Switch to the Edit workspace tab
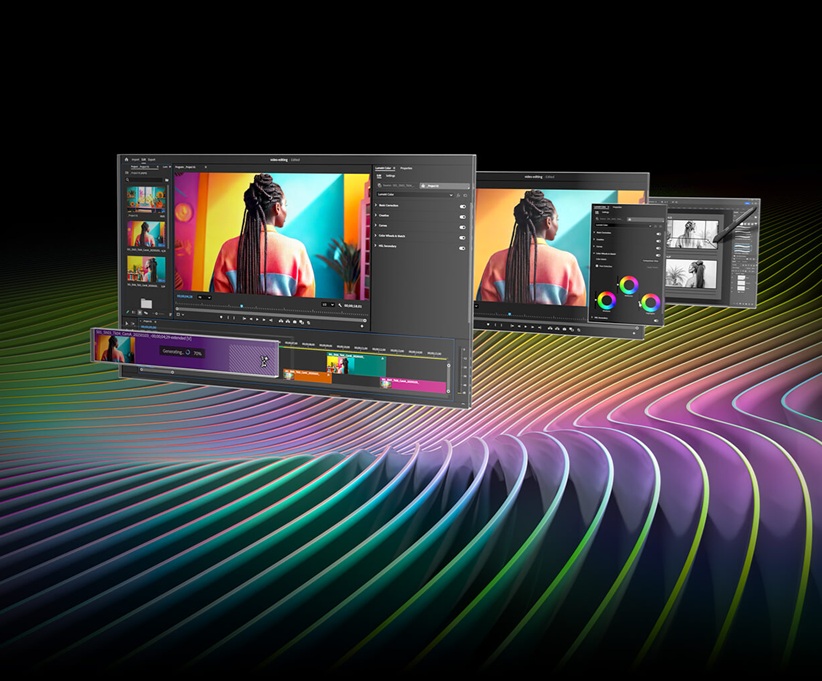This screenshot has width=822, height=681. click(144, 159)
